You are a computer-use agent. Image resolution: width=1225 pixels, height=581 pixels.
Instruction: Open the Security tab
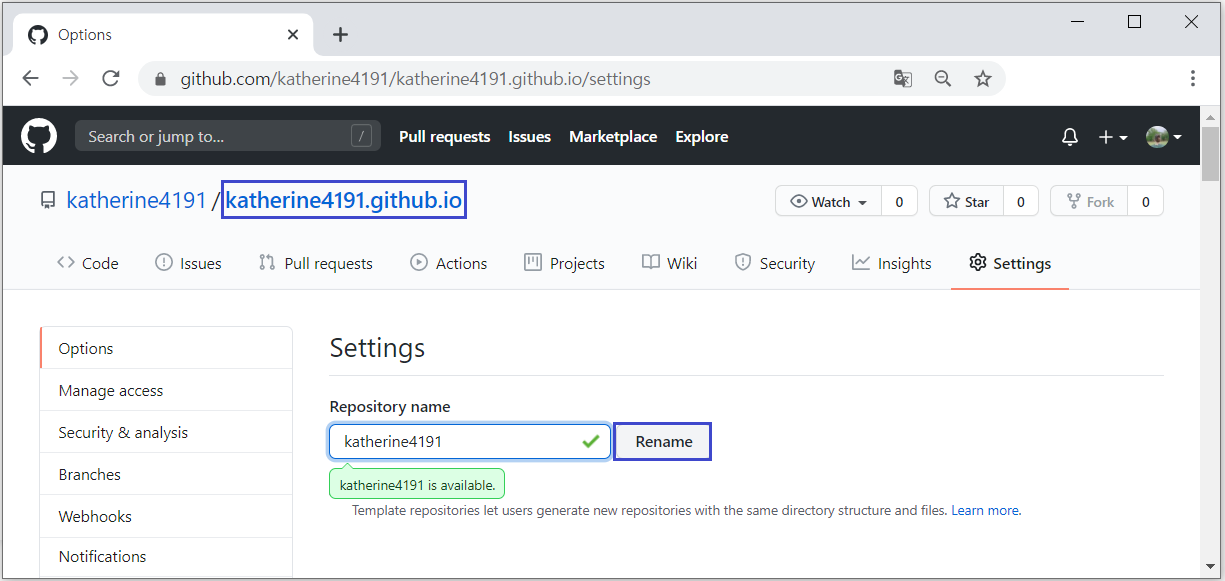coord(774,263)
